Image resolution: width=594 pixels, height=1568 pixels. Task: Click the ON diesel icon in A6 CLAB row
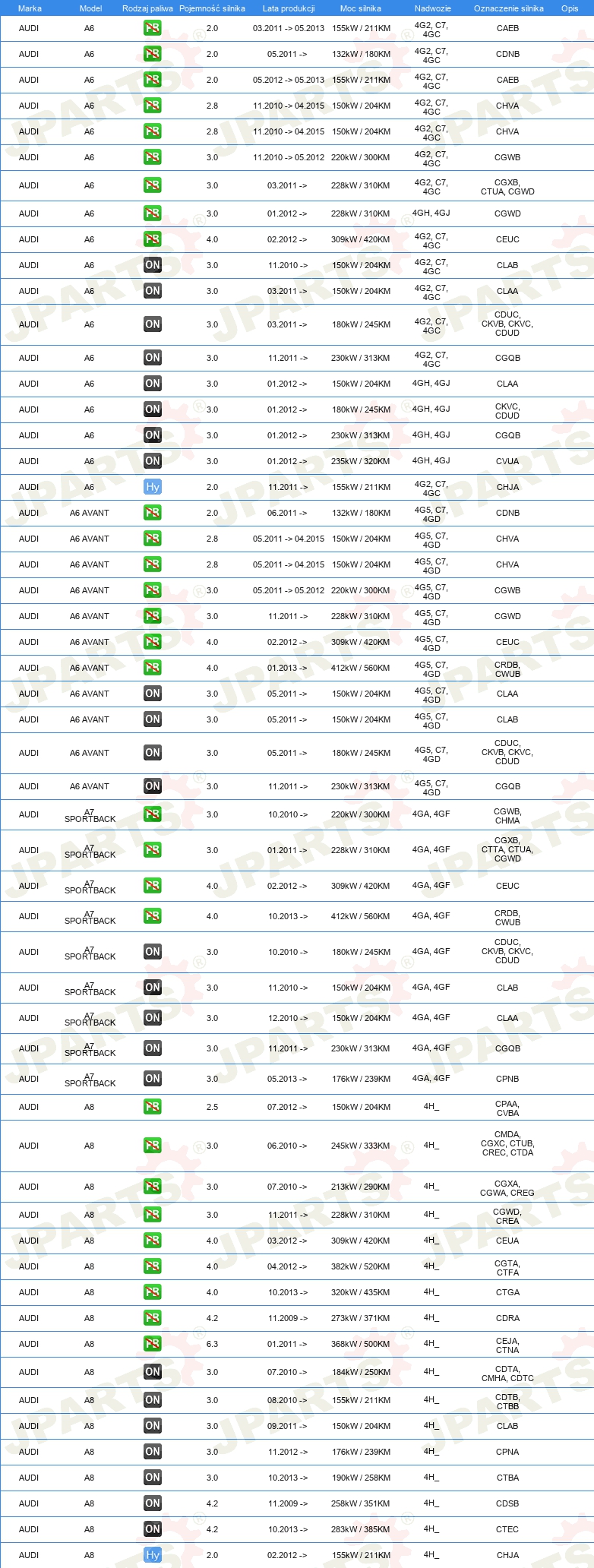pyautogui.click(x=153, y=265)
